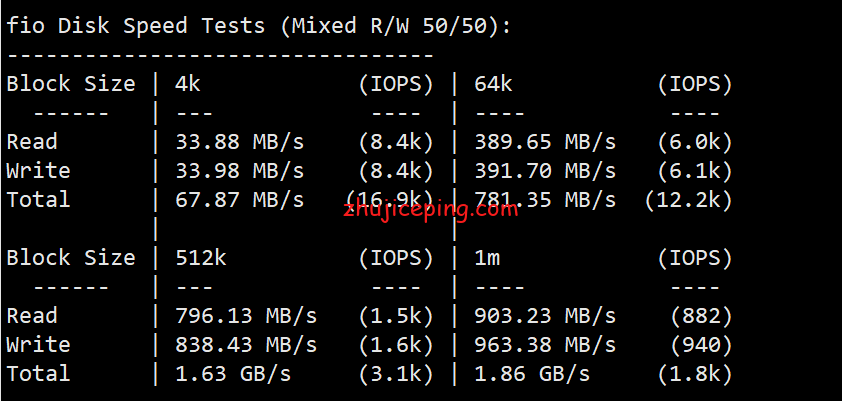Click the 1m block size label
Screen dimensions: 842x401
tap(487, 258)
